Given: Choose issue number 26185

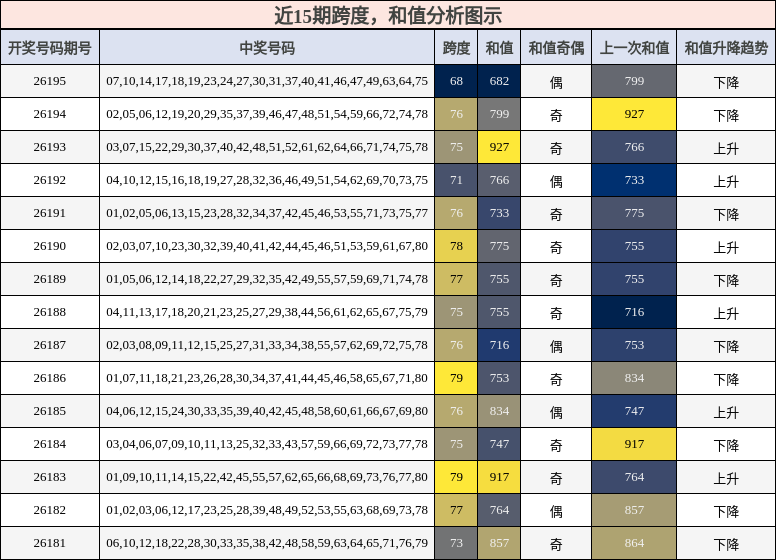Looking at the screenshot, I should (49, 411).
